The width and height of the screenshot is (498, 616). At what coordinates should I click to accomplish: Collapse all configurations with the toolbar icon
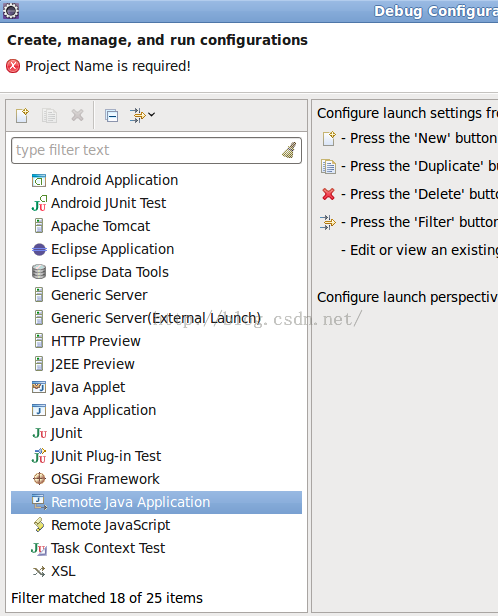(x=112, y=116)
